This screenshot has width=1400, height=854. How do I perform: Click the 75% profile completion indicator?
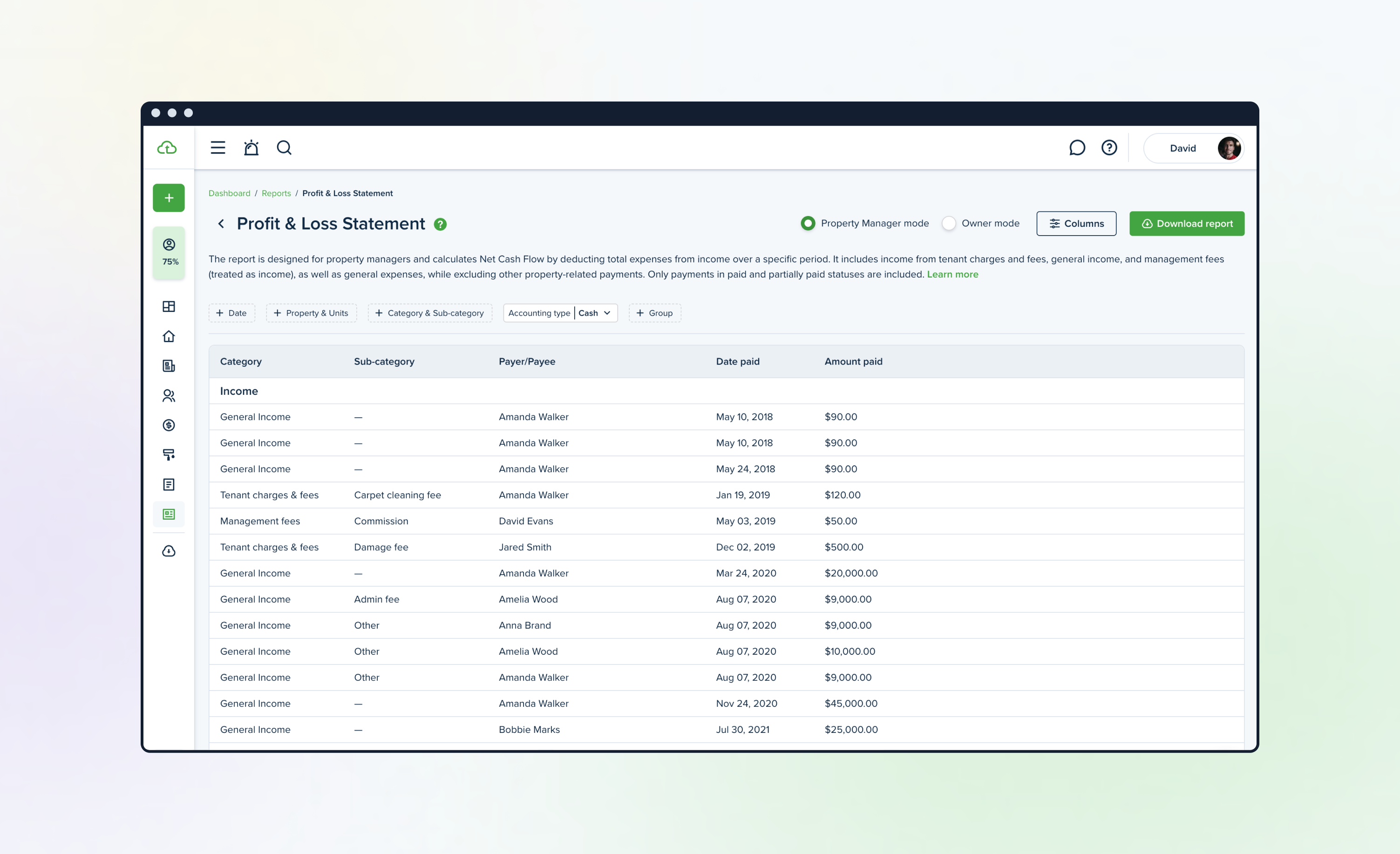click(170, 252)
